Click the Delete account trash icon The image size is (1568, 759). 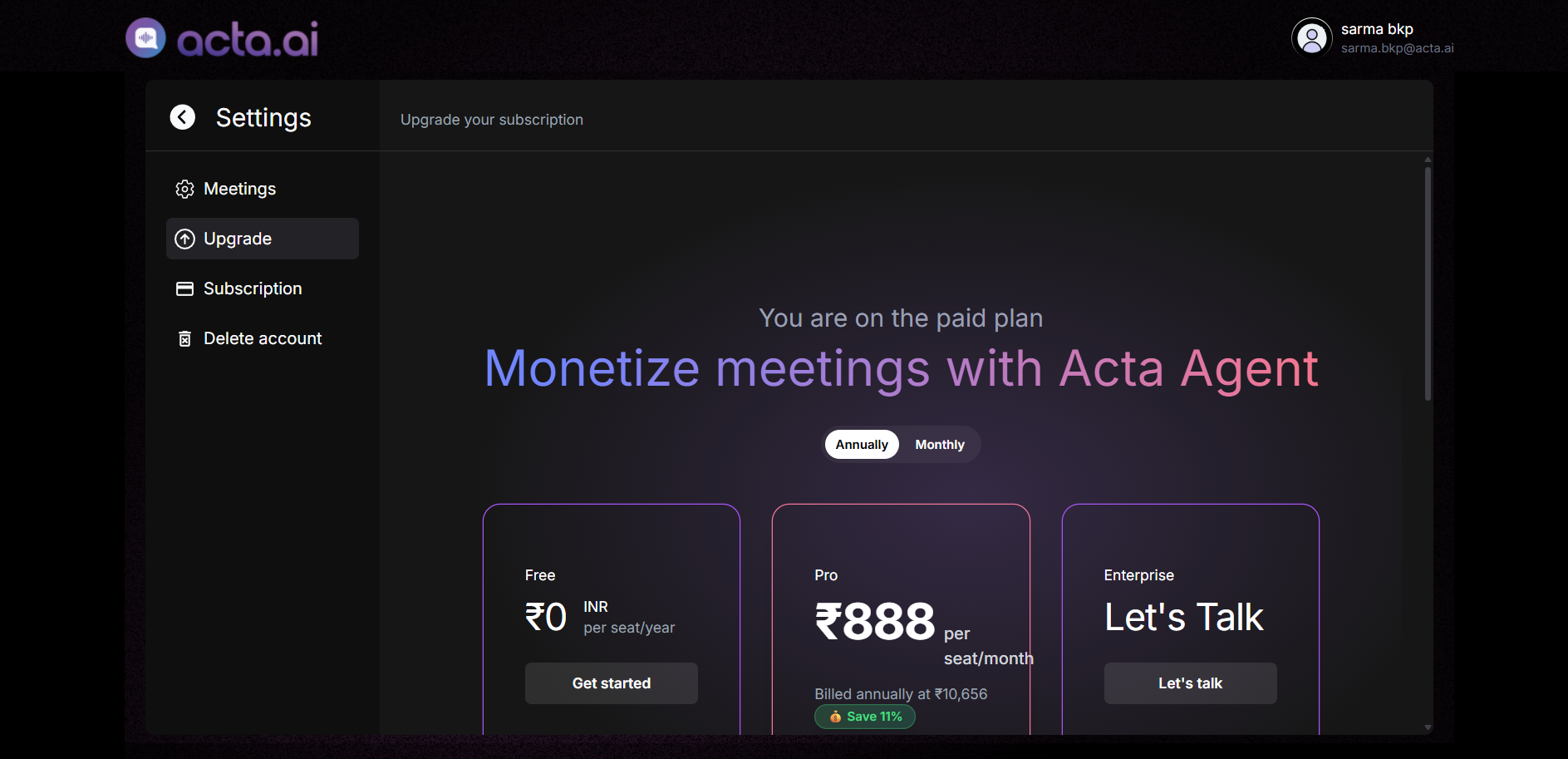184,338
